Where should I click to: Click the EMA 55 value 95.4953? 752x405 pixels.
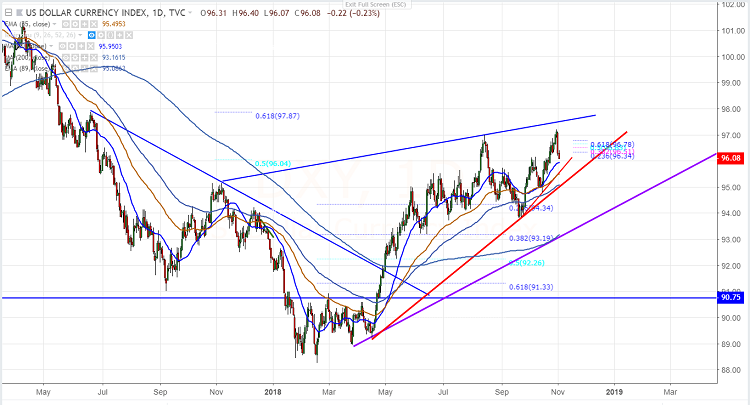[x=114, y=24]
